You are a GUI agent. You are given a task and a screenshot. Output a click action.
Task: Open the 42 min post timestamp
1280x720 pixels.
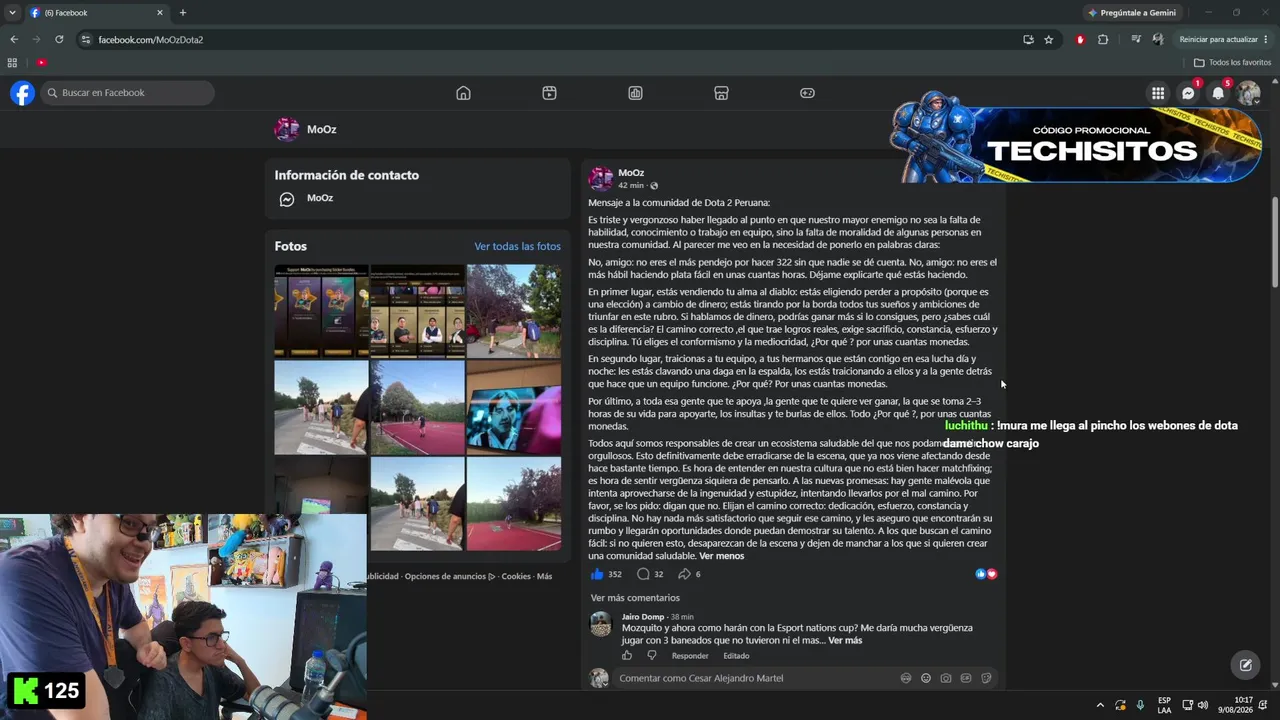630,186
